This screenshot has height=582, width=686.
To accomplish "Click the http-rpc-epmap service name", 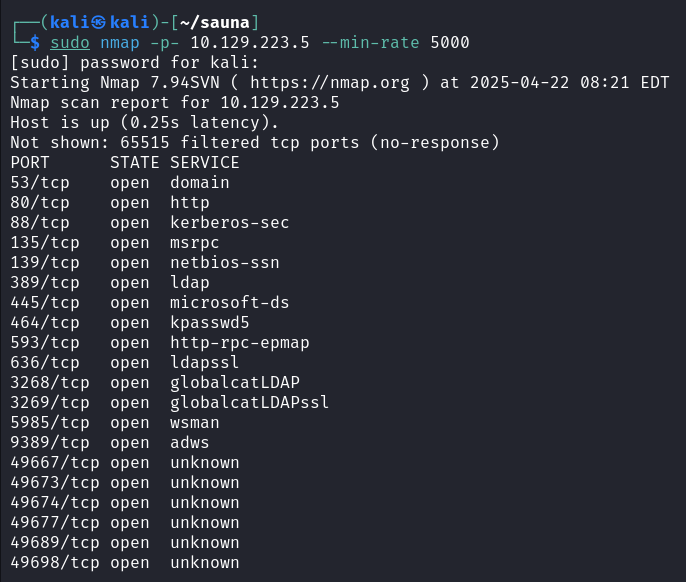I will pyautogui.click(x=240, y=343).
